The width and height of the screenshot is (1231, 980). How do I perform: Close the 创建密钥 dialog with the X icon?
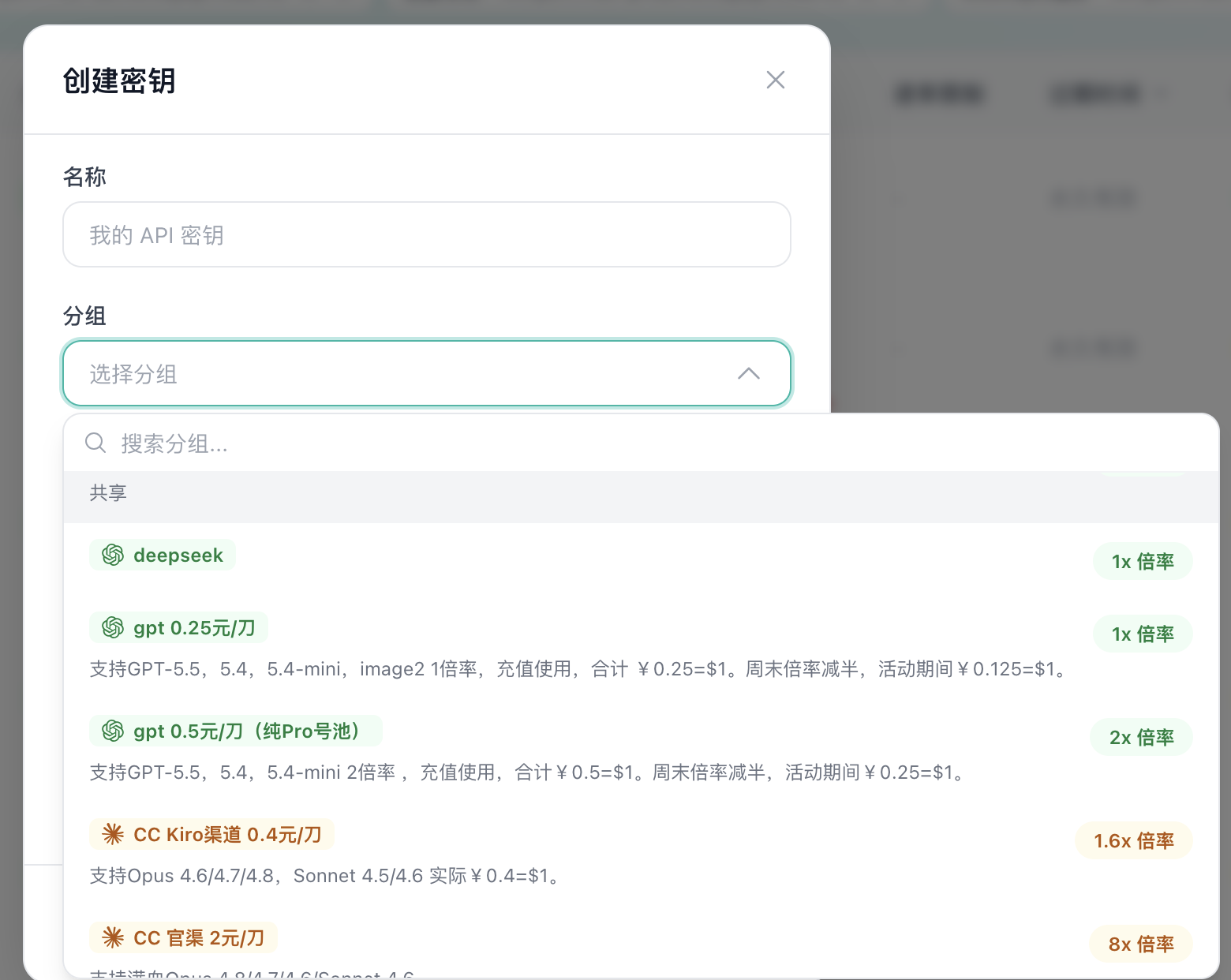click(775, 80)
